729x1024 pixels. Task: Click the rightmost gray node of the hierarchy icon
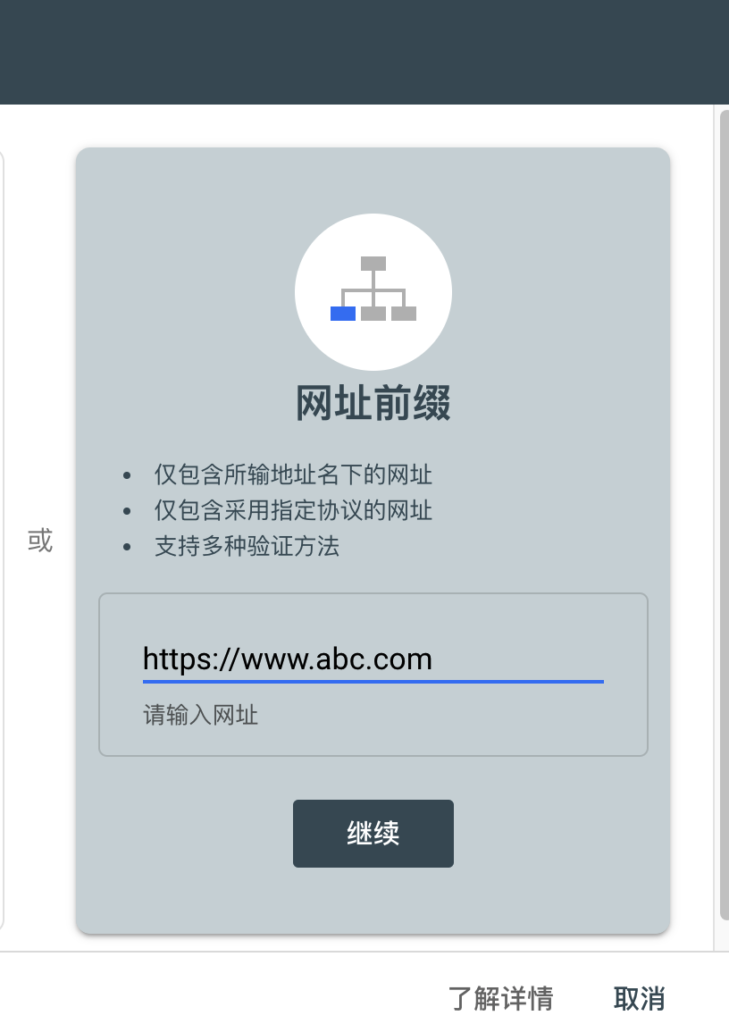(x=404, y=313)
